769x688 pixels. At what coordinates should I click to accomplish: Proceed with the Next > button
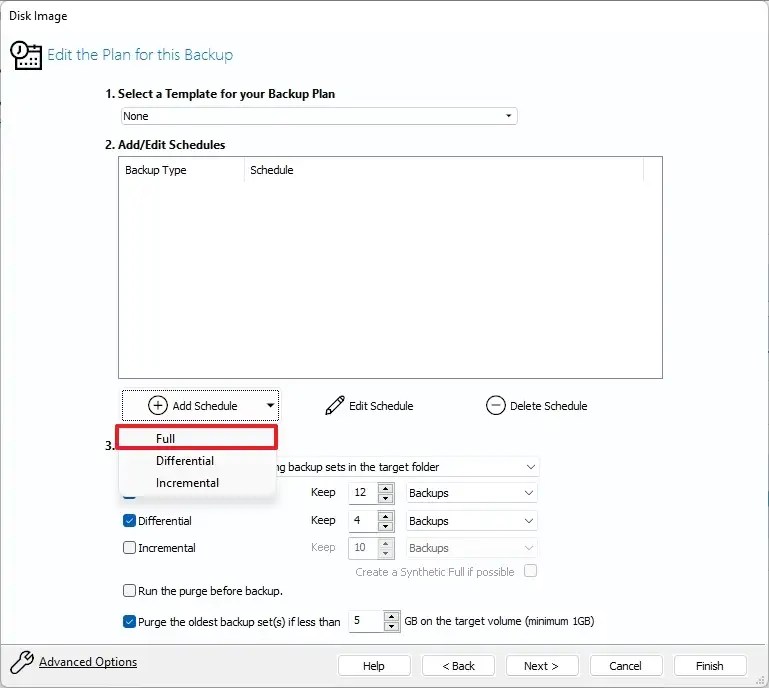click(541, 665)
